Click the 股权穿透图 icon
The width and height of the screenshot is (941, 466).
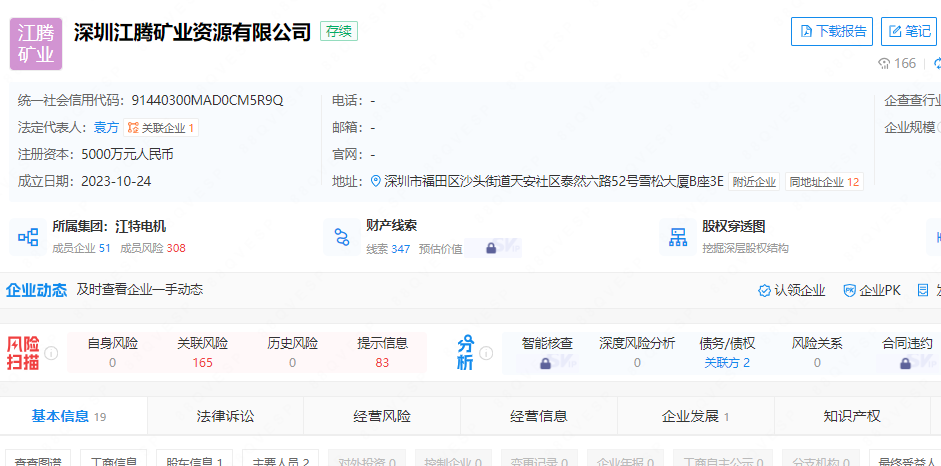tap(678, 237)
